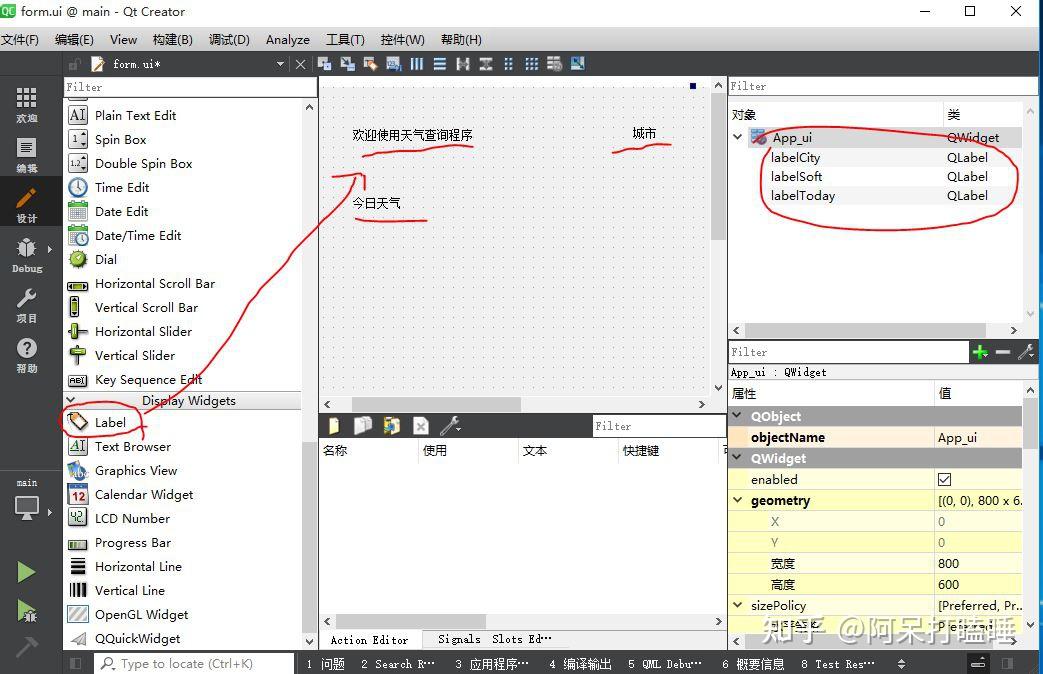Click the Lay Out Vertically toolbar icon
This screenshot has width=1043, height=674.
click(440, 64)
